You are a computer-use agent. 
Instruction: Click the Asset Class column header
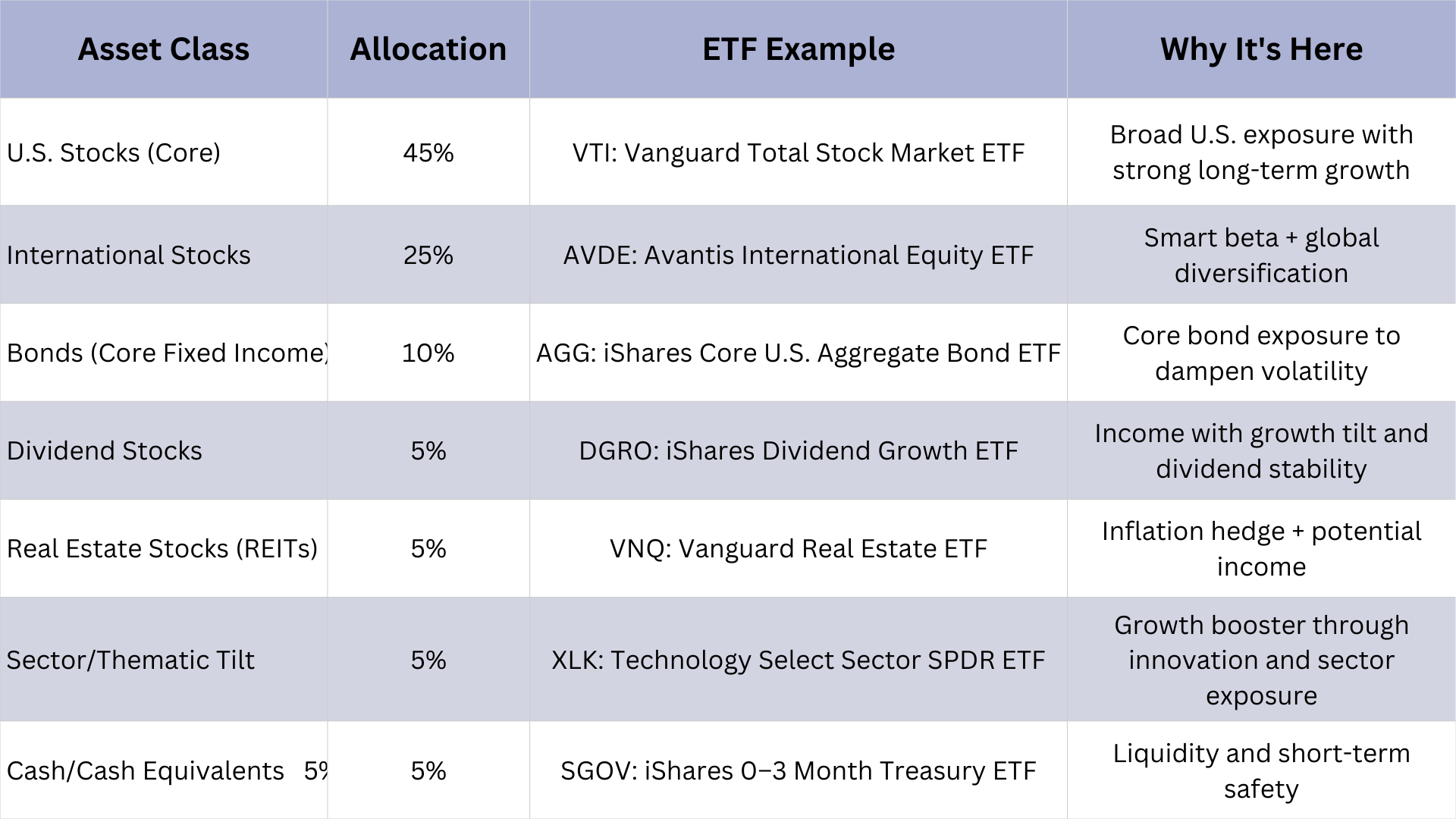tap(163, 49)
